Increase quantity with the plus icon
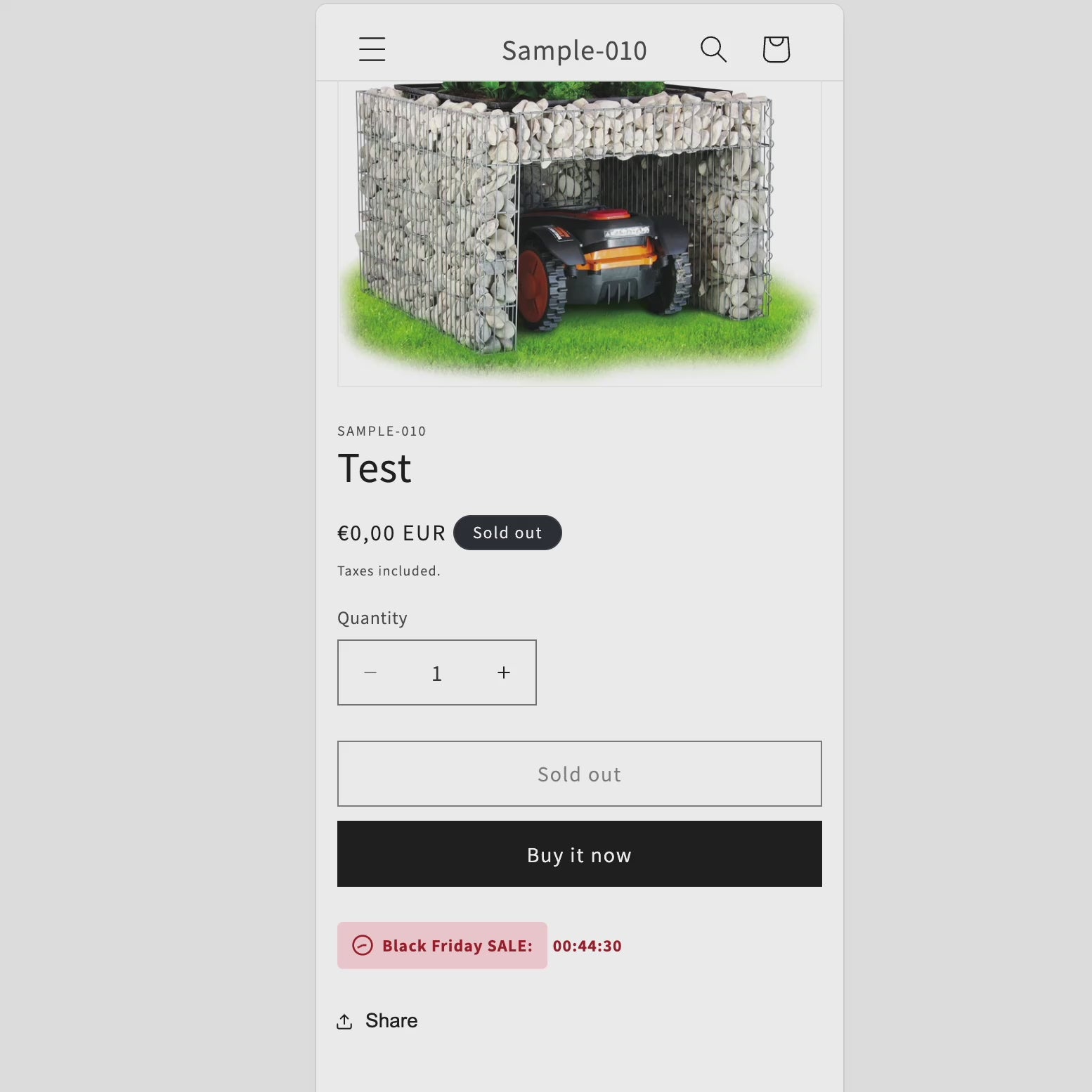This screenshot has width=1092, height=1092. click(x=504, y=672)
